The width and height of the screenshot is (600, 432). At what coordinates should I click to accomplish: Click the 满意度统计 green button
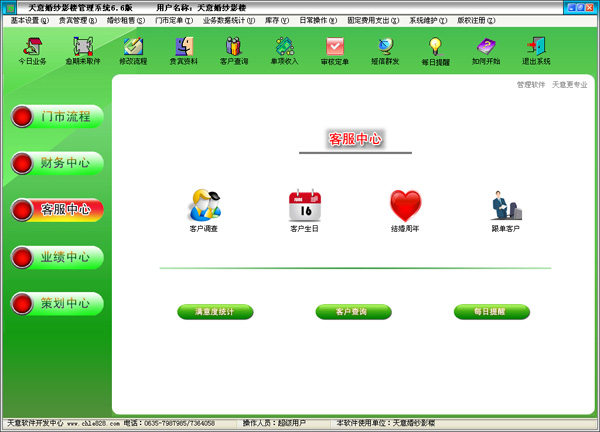point(215,312)
